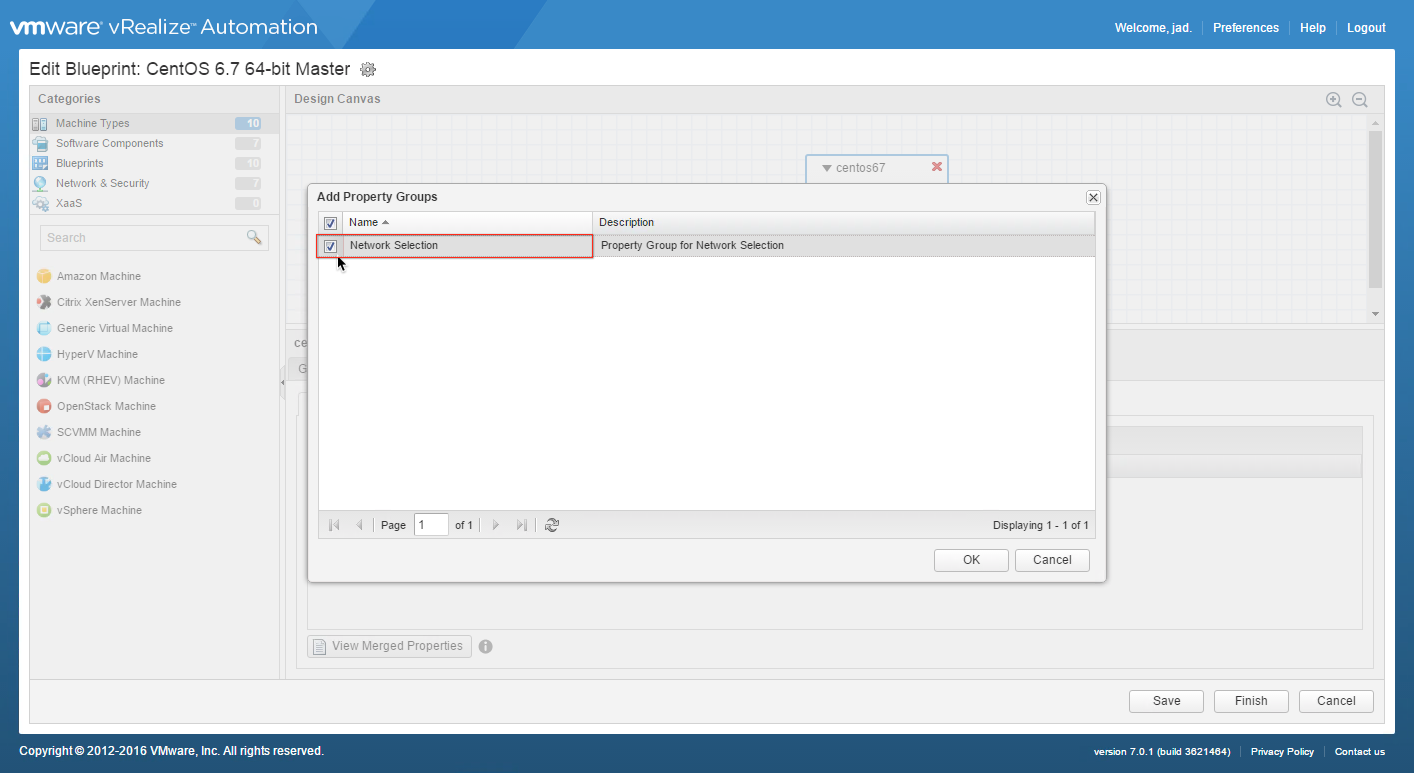
Task: Click the canvas scrollbar up arrow
Action: pyautogui.click(x=1375, y=123)
